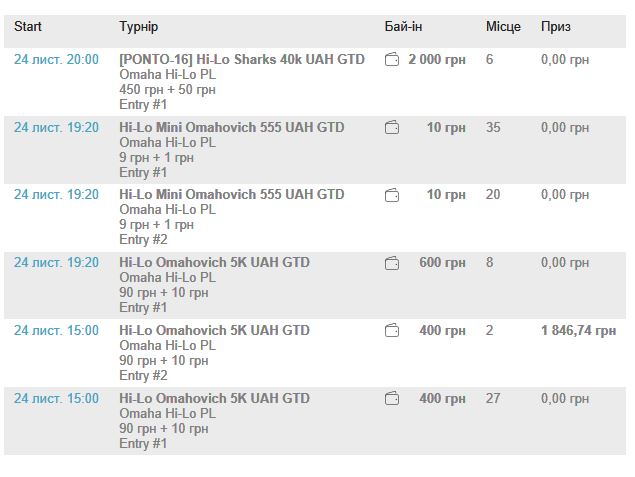Click the wallet icon beside 2 000 грн buy-in
The height and width of the screenshot is (477, 635).
click(x=392, y=60)
